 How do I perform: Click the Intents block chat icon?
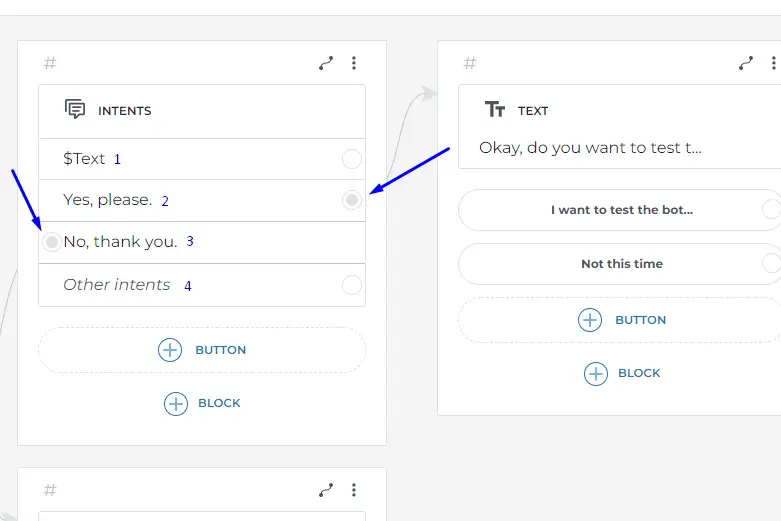[x=75, y=110]
